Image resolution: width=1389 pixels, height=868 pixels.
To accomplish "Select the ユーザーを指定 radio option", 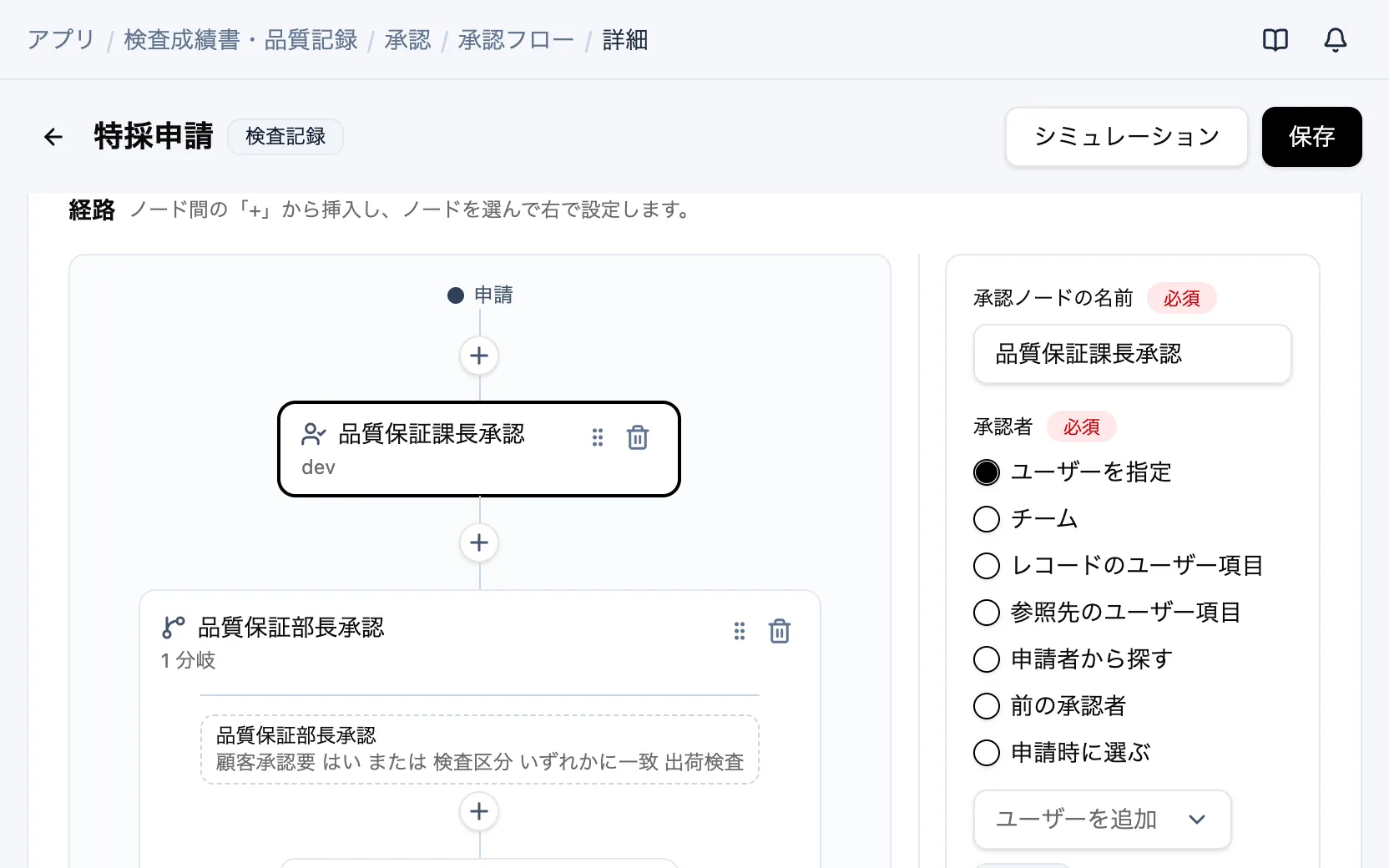I will tap(986, 472).
